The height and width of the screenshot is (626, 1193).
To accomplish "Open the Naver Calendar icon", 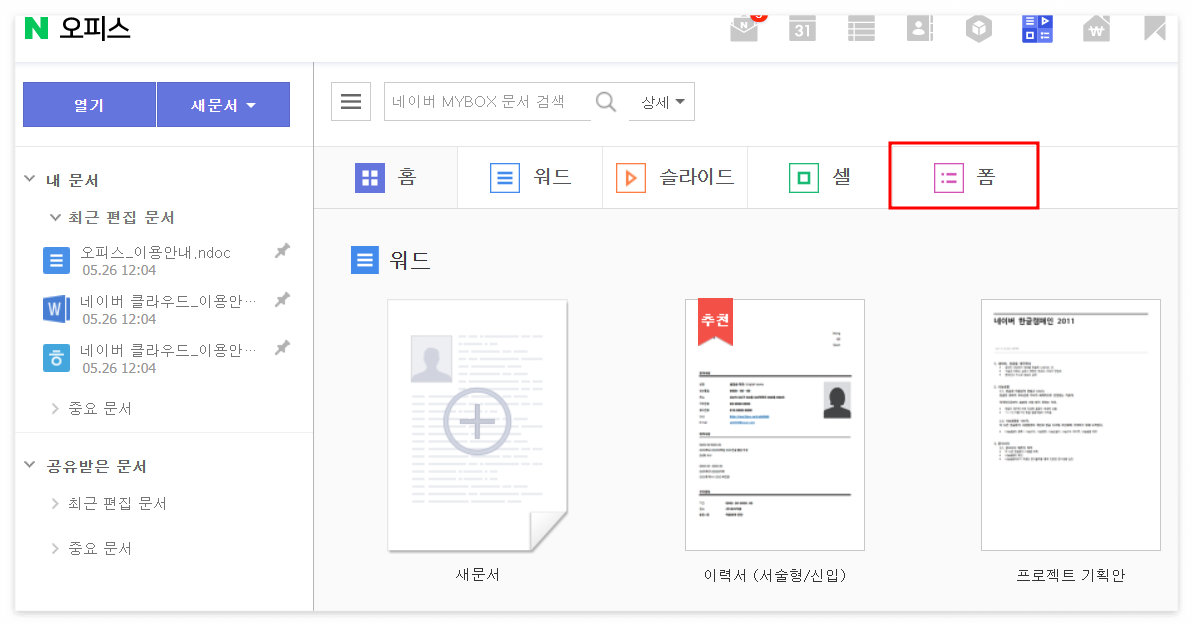I will 802,28.
